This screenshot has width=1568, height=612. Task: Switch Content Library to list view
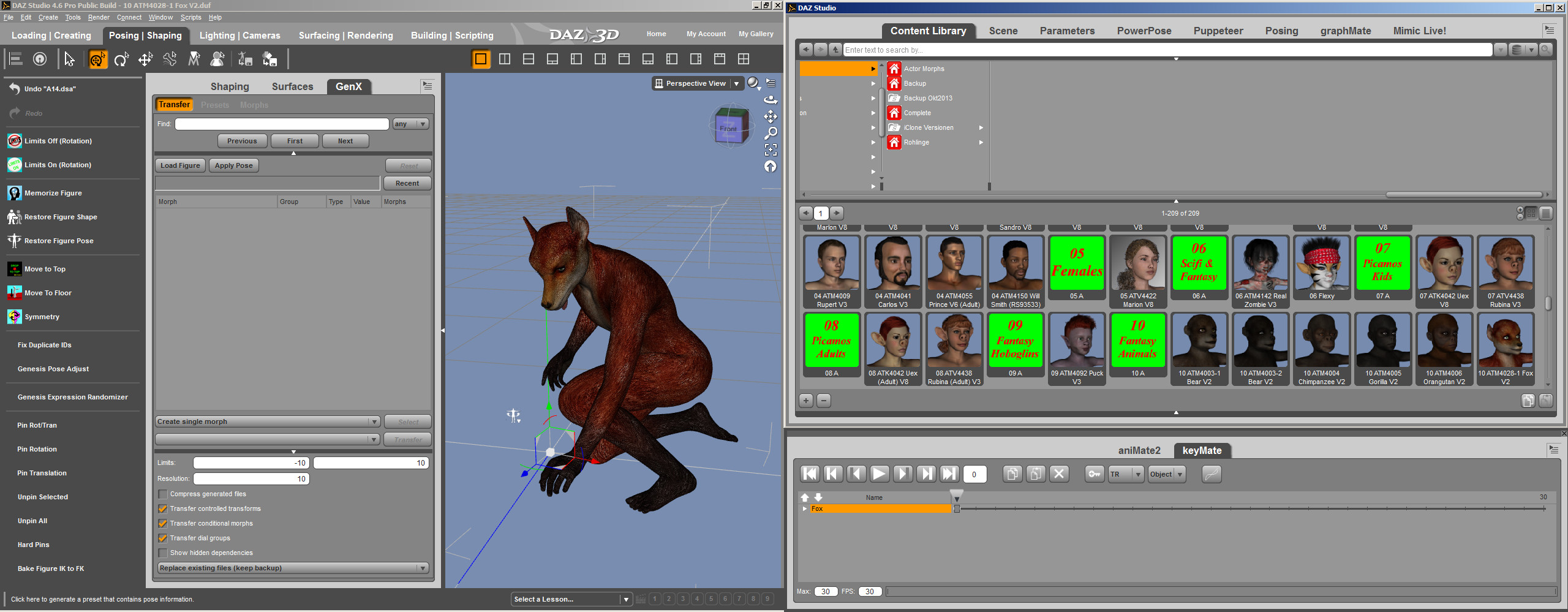click(1546, 213)
